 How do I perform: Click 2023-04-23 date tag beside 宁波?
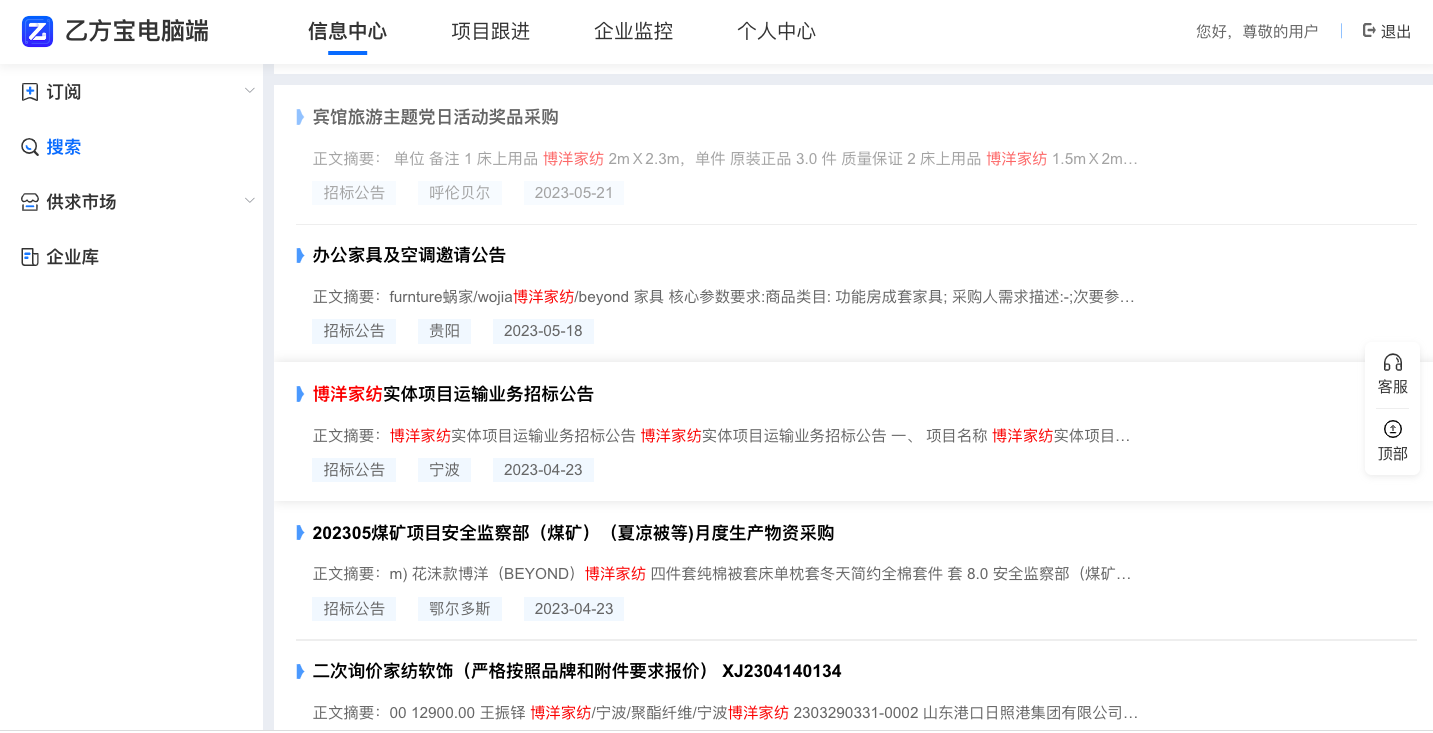[x=543, y=470]
